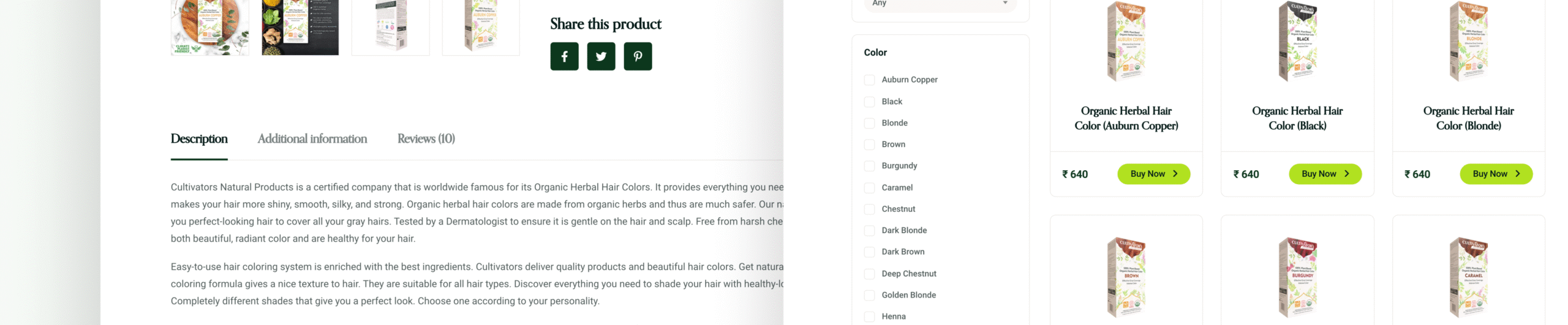This screenshot has height=325, width=1568.
Task: Select the dark ingredients product thumbnail
Action: [x=300, y=28]
